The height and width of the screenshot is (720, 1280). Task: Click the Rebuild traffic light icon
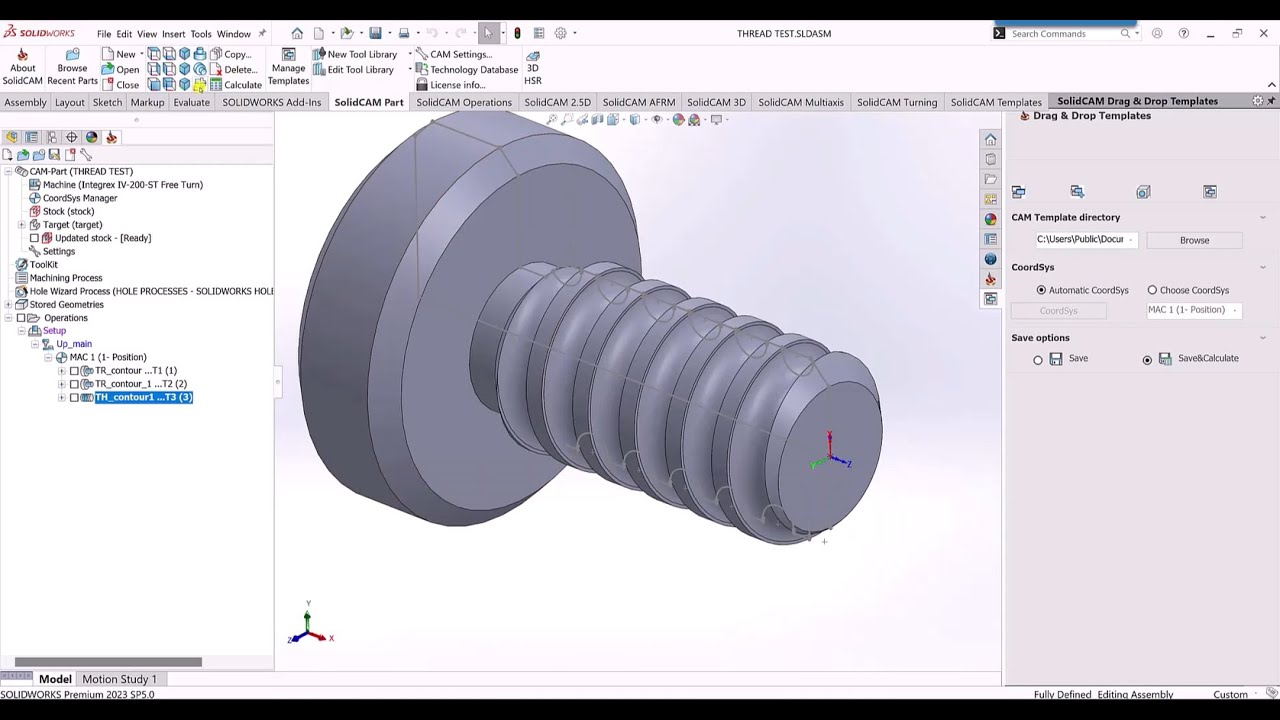tap(517, 33)
